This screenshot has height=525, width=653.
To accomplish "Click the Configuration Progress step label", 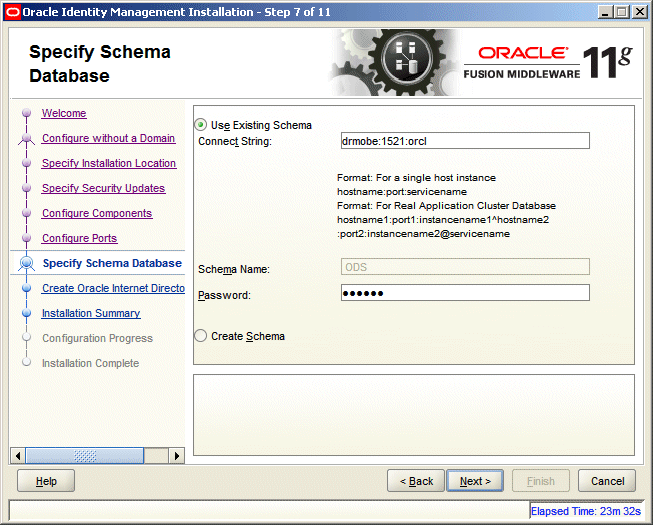I will click(97, 338).
